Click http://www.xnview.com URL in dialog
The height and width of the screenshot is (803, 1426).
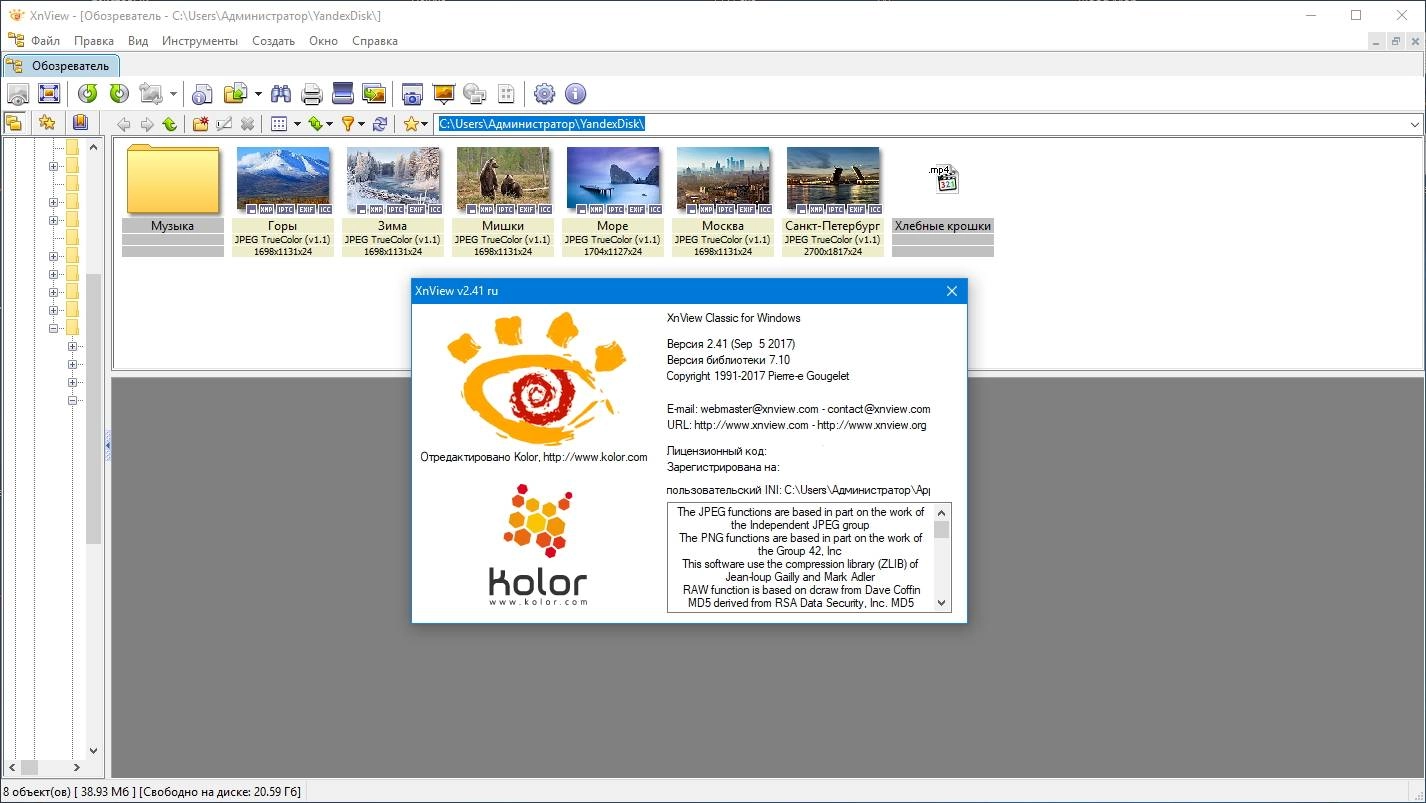coord(751,425)
